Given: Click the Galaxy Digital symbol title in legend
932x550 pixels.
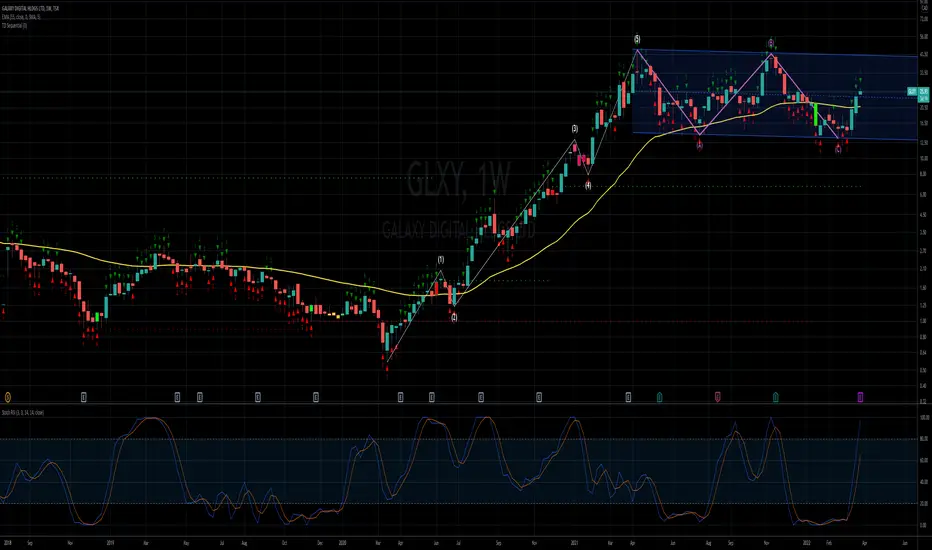Looking at the screenshot, I should tap(30, 9).
